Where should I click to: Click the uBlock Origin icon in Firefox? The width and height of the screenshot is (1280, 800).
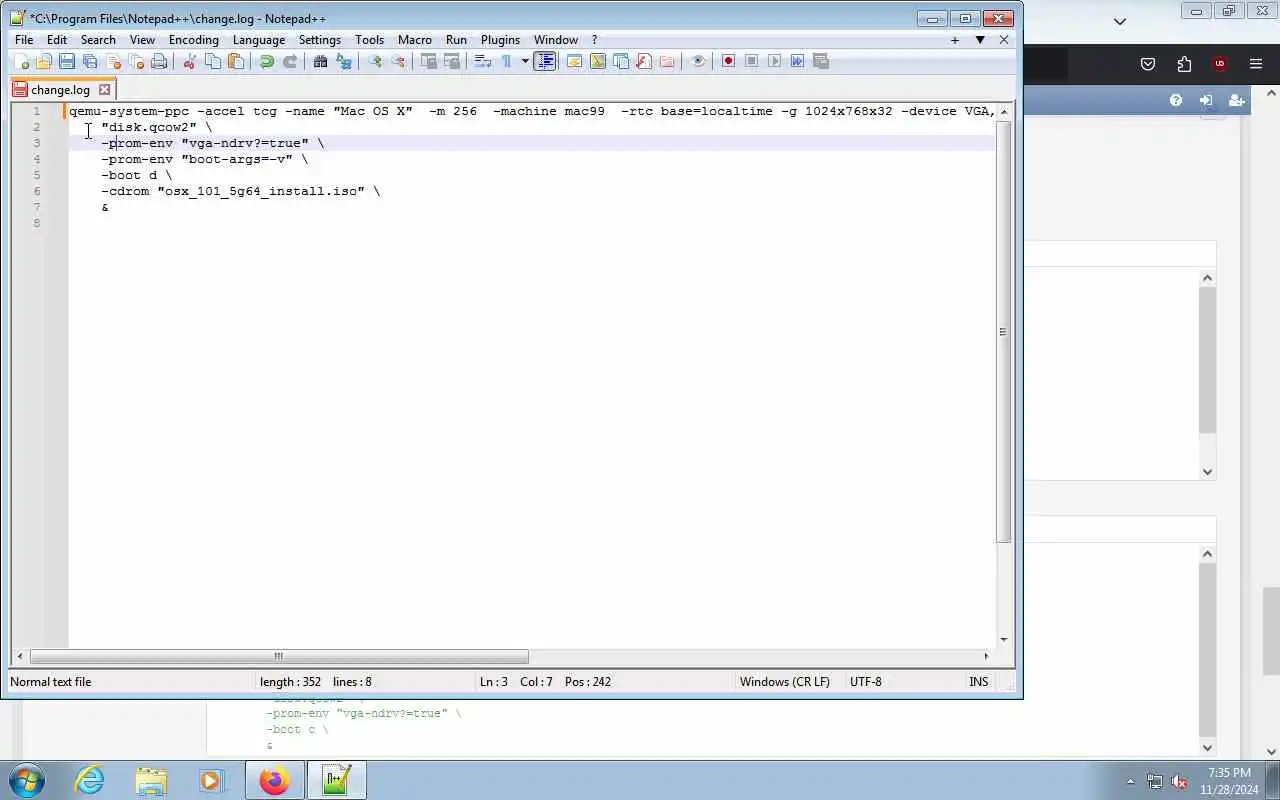pos(1219,64)
